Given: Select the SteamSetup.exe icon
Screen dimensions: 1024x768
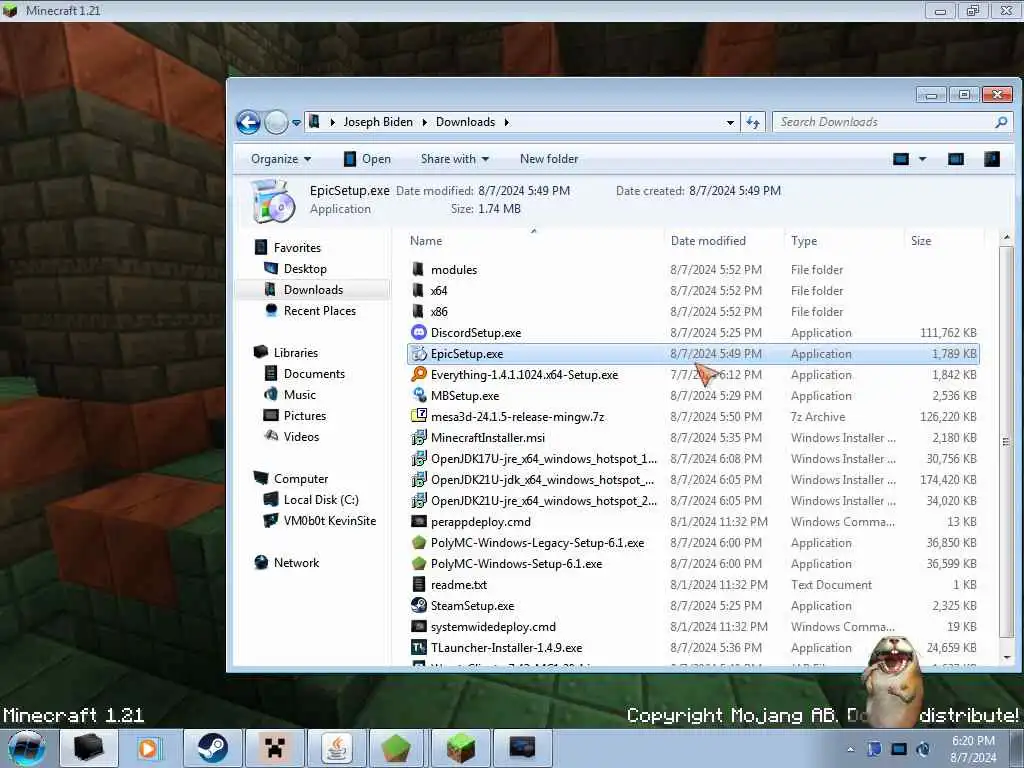Looking at the screenshot, I should [x=419, y=605].
